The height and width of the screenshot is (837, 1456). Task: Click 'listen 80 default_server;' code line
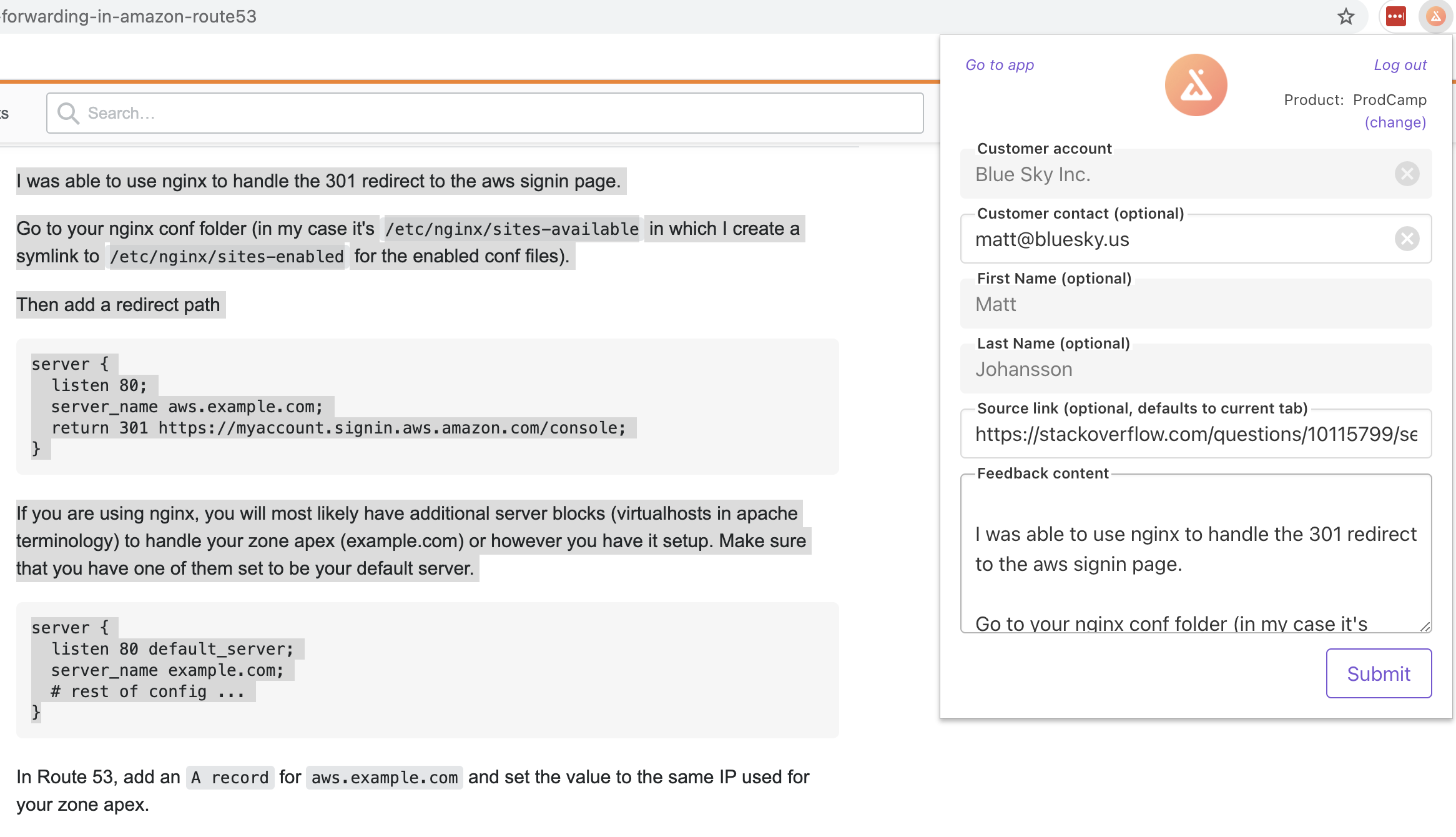pyautogui.click(x=172, y=649)
